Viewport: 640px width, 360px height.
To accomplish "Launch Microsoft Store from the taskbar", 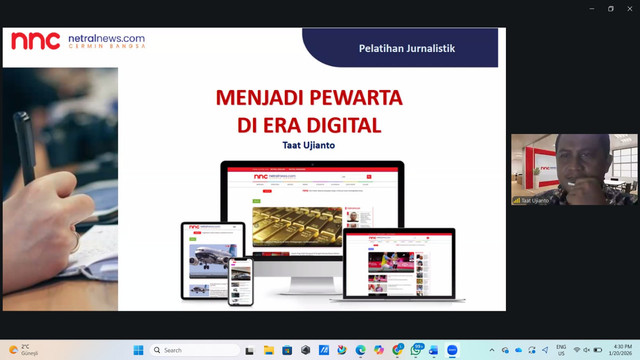I will tap(287, 350).
